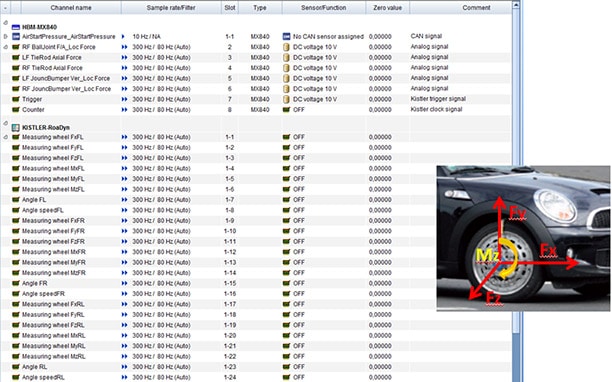
Task: Click 10 Hz / NA sample rate value
Action: pyautogui.click(x=146, y=37)
